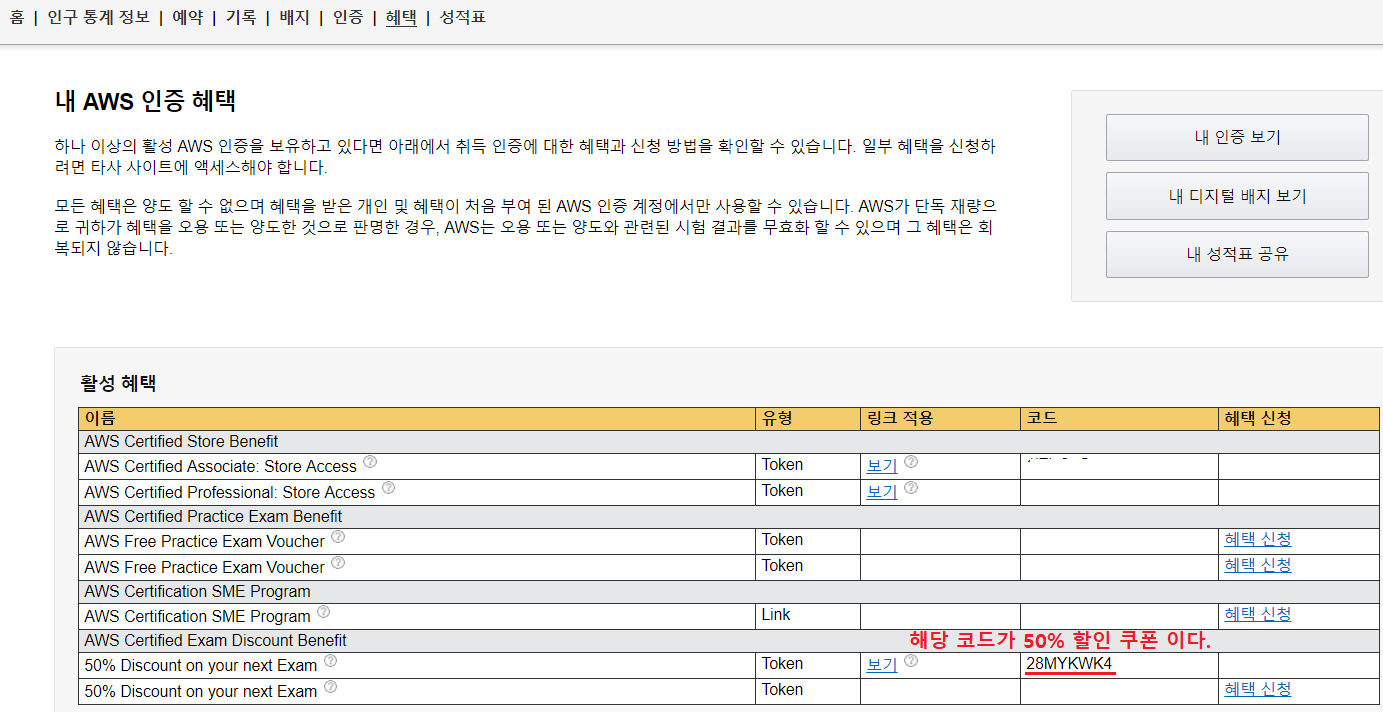Open 기록 navigation item
The image size is (1383, 712).
click(240, 17)
